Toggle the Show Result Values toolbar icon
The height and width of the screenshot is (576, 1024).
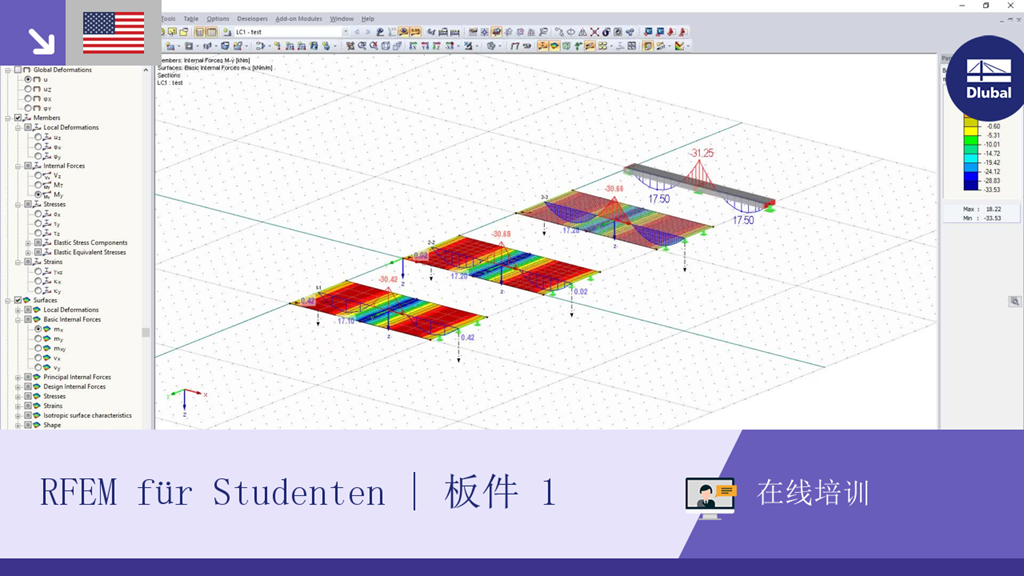[x=415, y=31]
